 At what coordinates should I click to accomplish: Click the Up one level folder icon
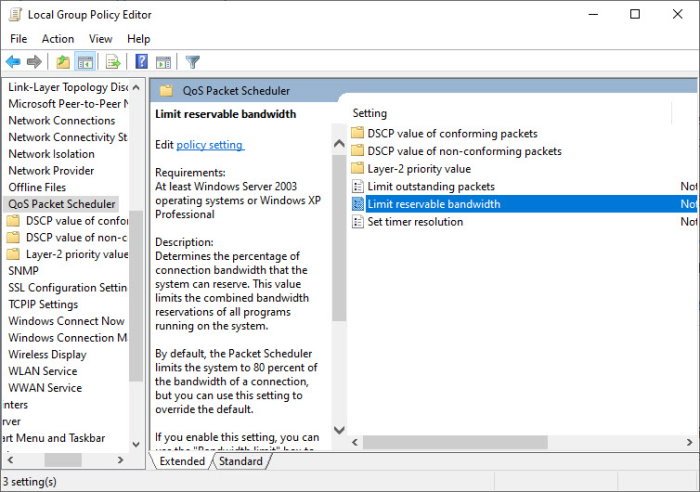[x=63, y=62]
